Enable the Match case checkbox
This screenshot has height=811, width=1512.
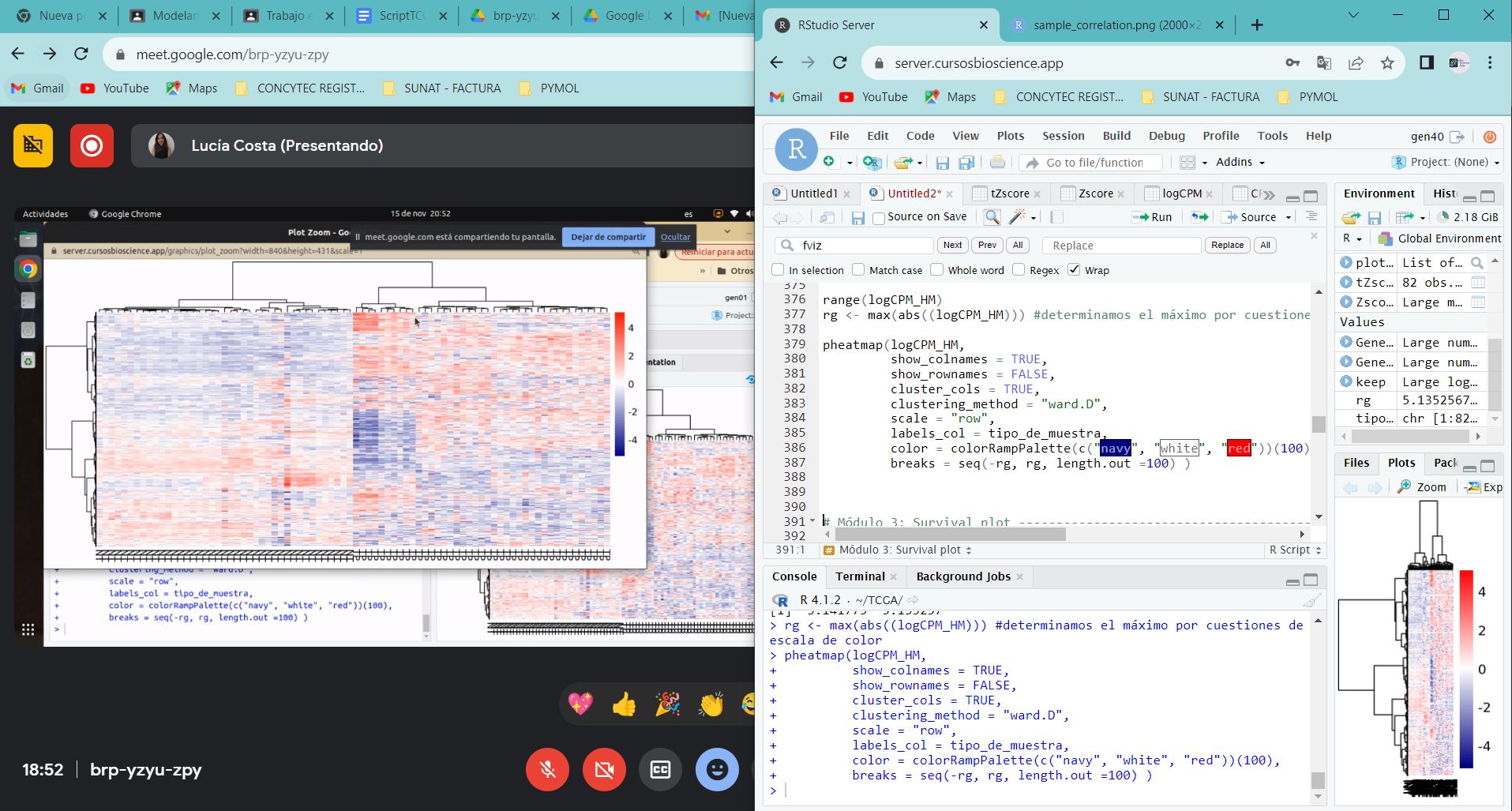[859, 270]
